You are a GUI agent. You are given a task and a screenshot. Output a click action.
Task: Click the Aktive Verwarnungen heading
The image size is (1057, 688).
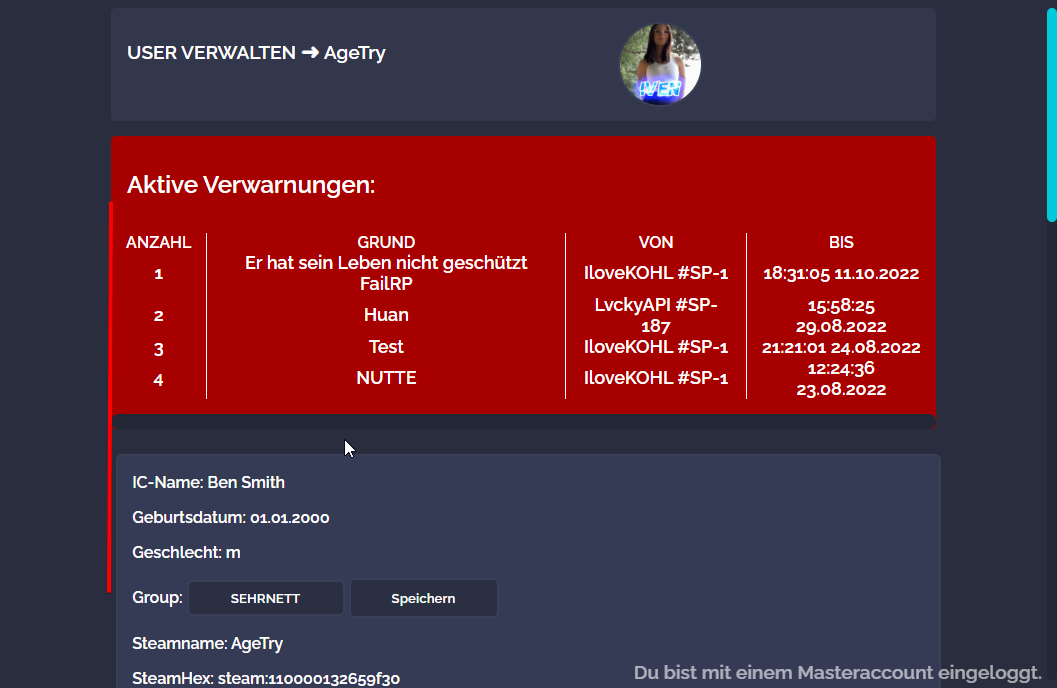point(251,185)
